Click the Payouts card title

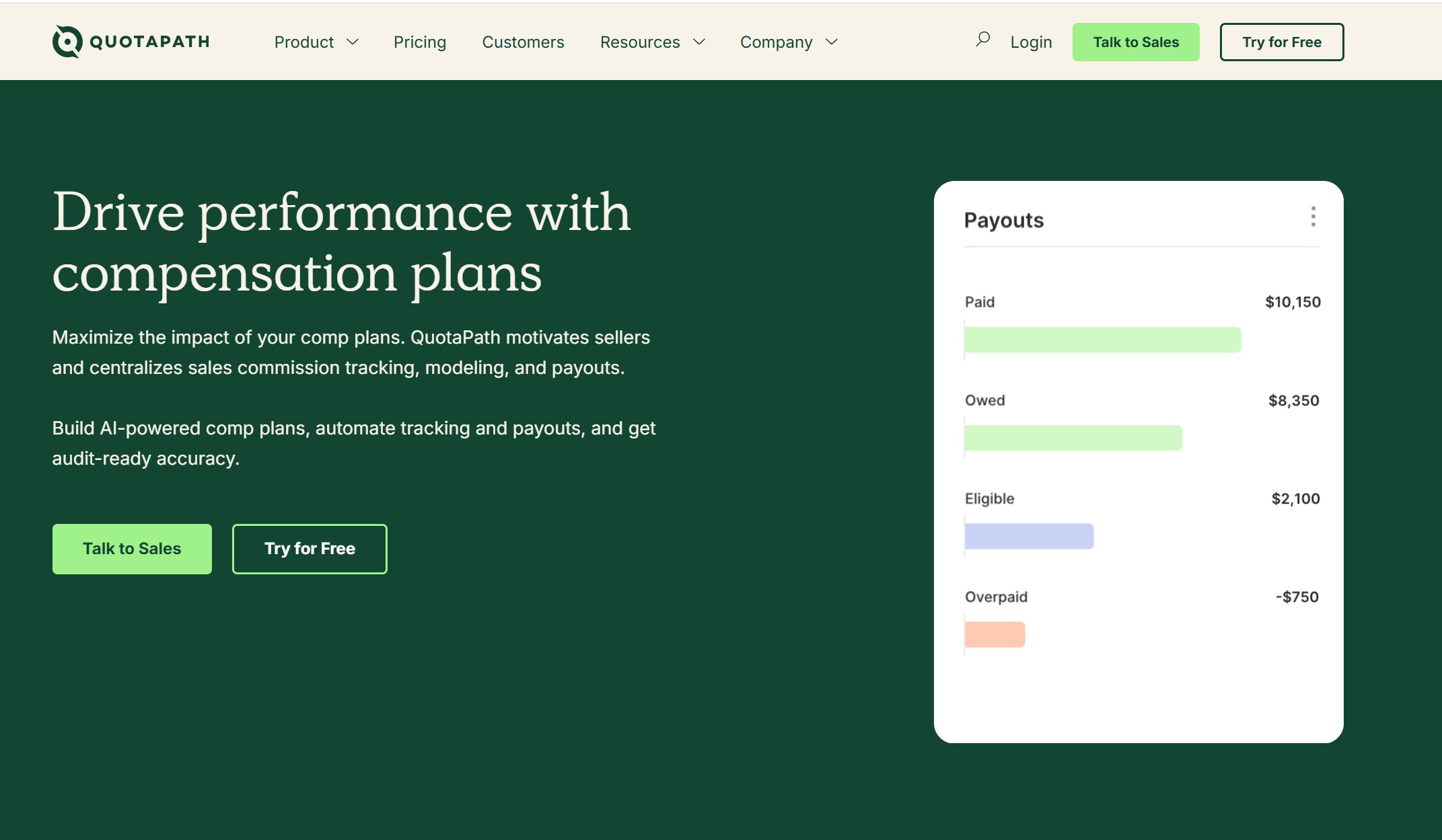pos(1004,220)
